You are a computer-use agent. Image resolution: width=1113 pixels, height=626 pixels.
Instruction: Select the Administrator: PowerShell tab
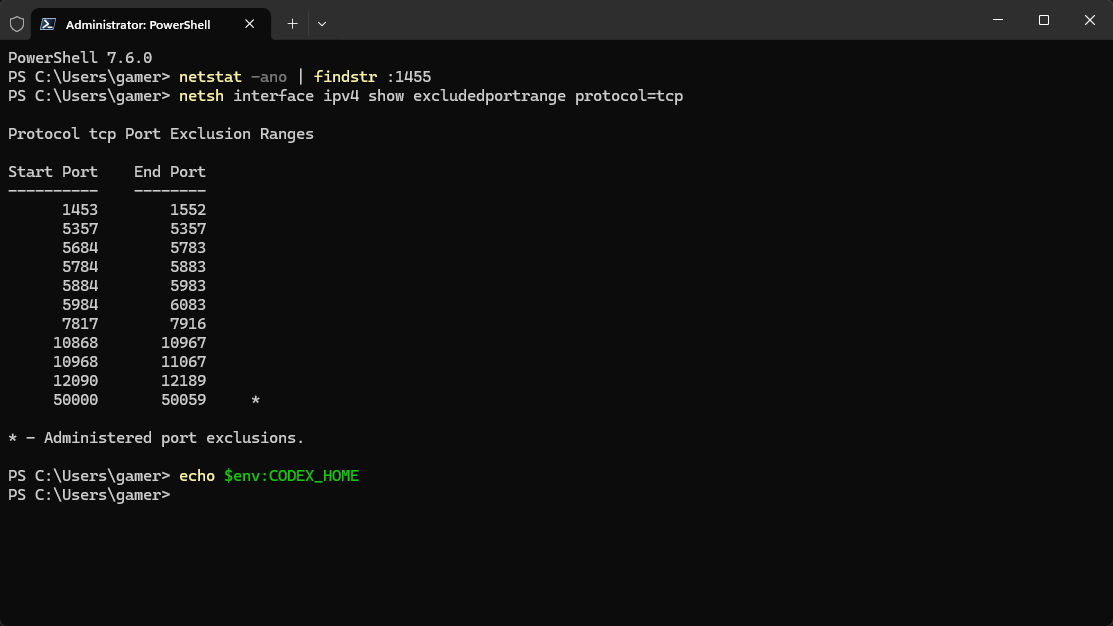click(x=151, y=24)
